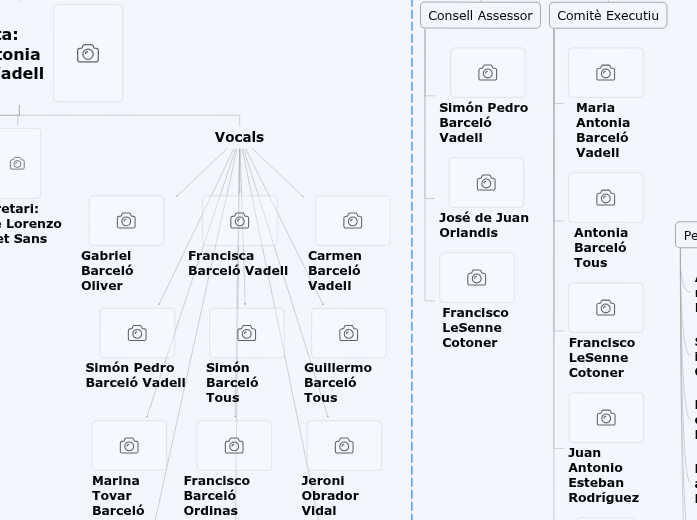
Task: Click camera placeholder above Gabriel Barceló Oliver
Action: coord(126,221)
